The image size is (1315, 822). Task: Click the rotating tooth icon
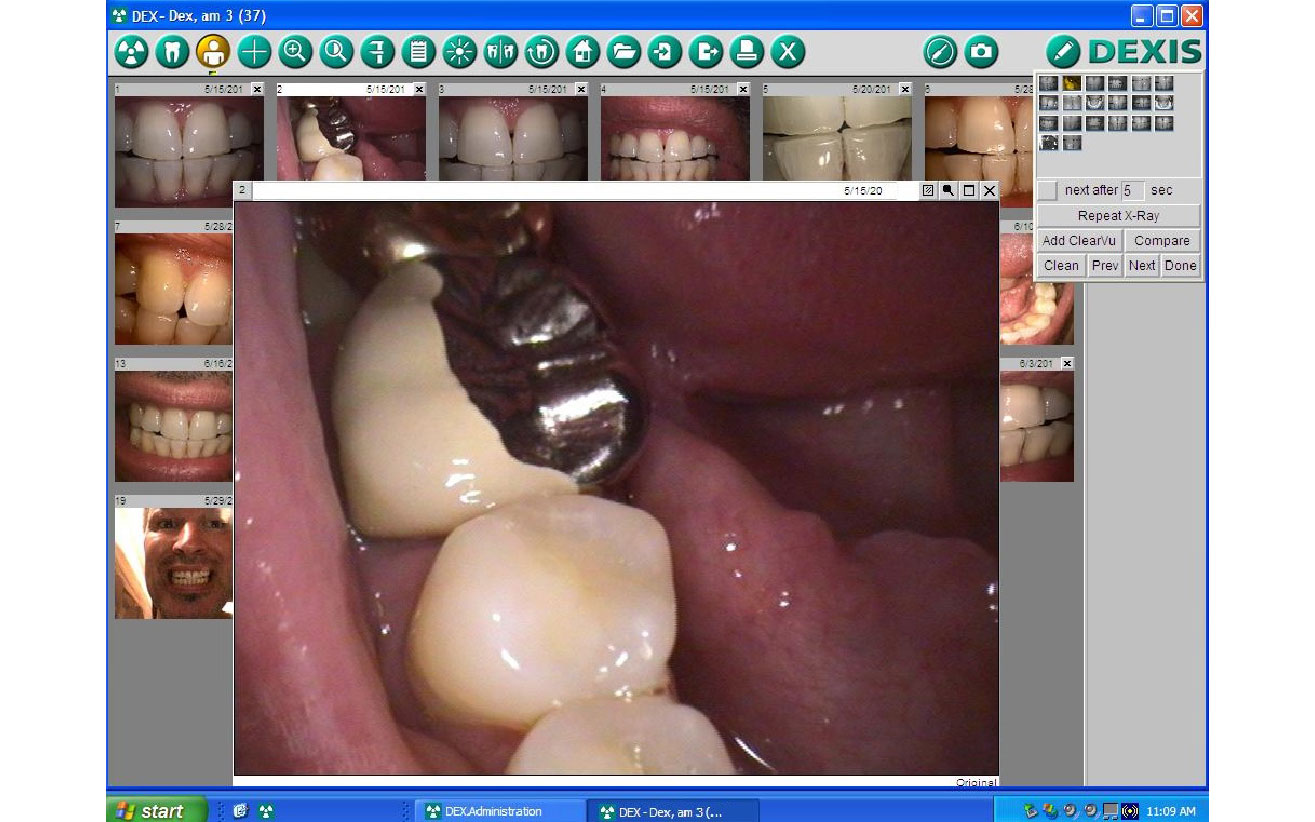coord(541,51)
